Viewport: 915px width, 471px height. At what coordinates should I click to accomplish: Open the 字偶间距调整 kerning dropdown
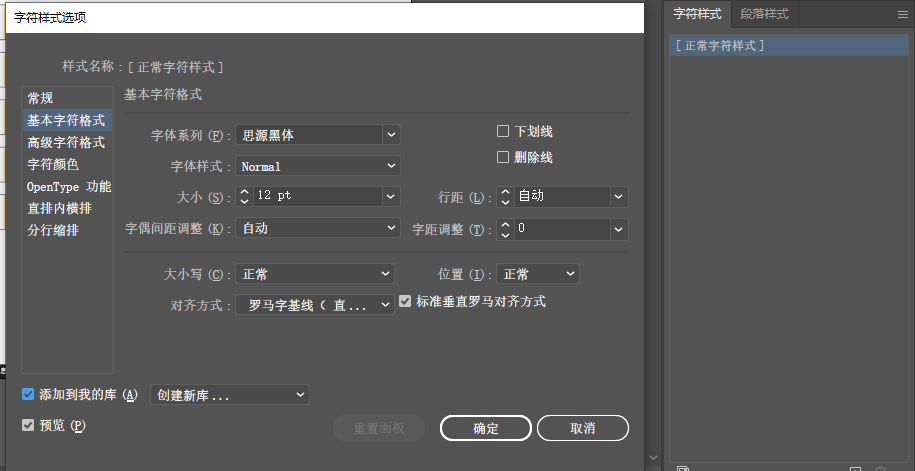[x=318, y=228]
